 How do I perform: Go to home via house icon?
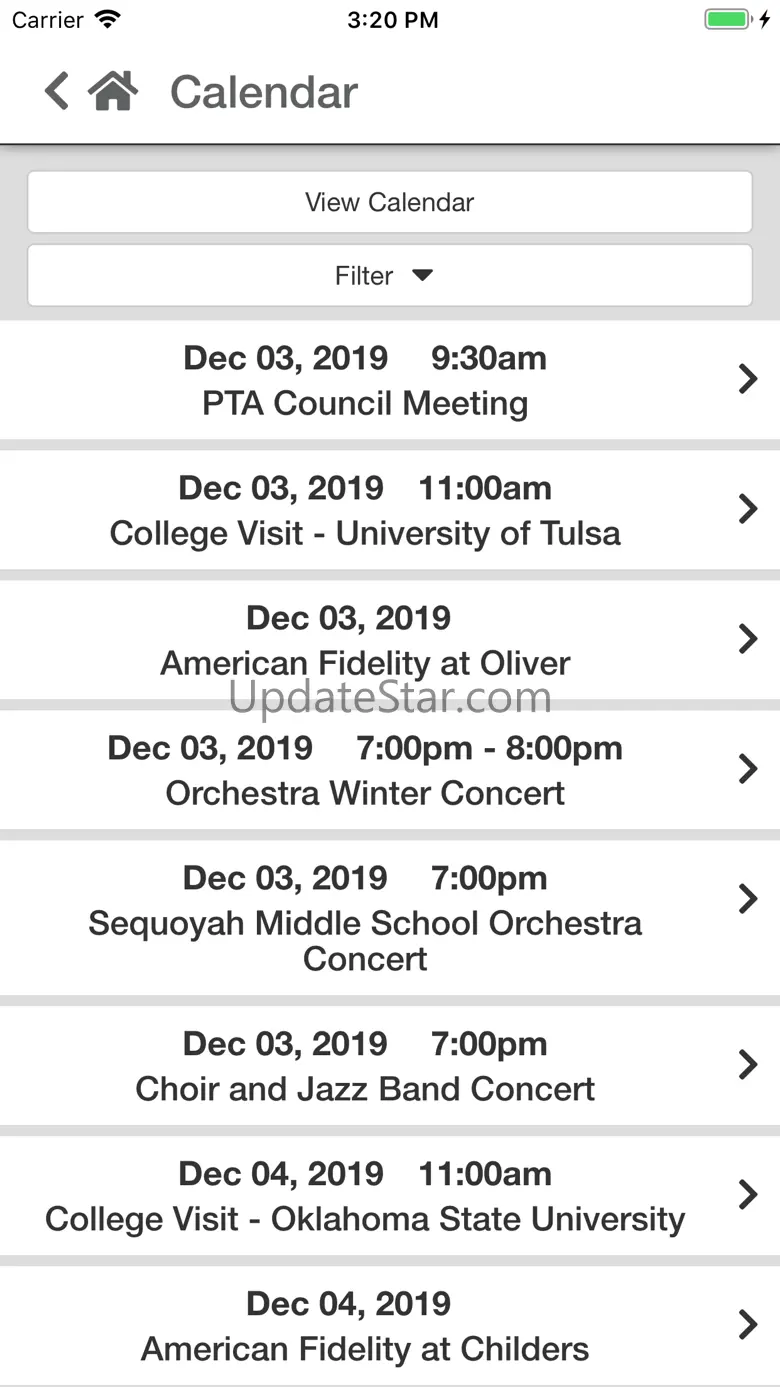tap(112, 91)
